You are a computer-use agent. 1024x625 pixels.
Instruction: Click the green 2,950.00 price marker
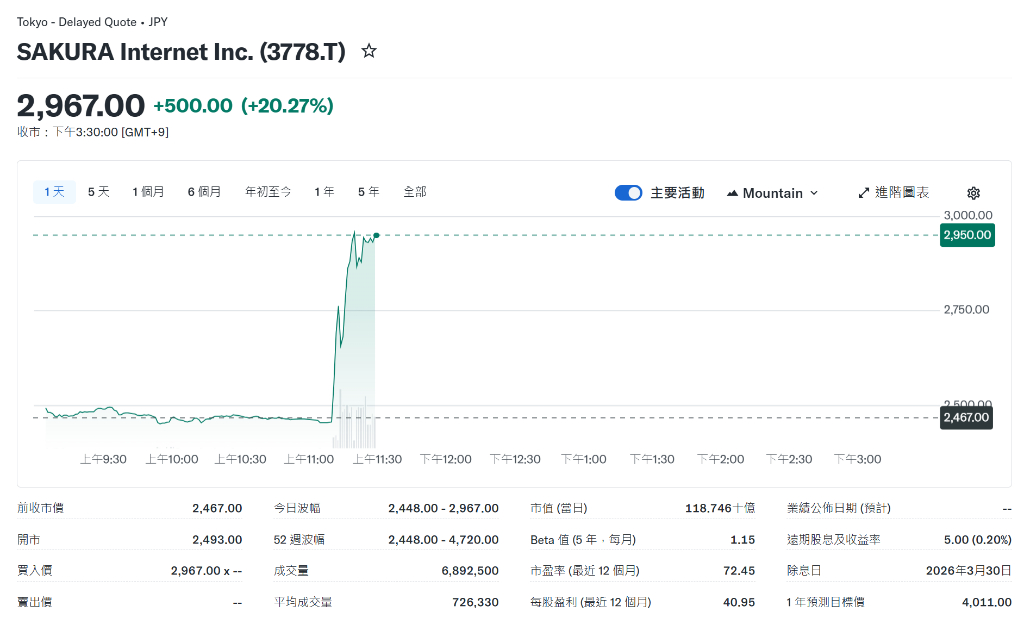coord(966,235)
